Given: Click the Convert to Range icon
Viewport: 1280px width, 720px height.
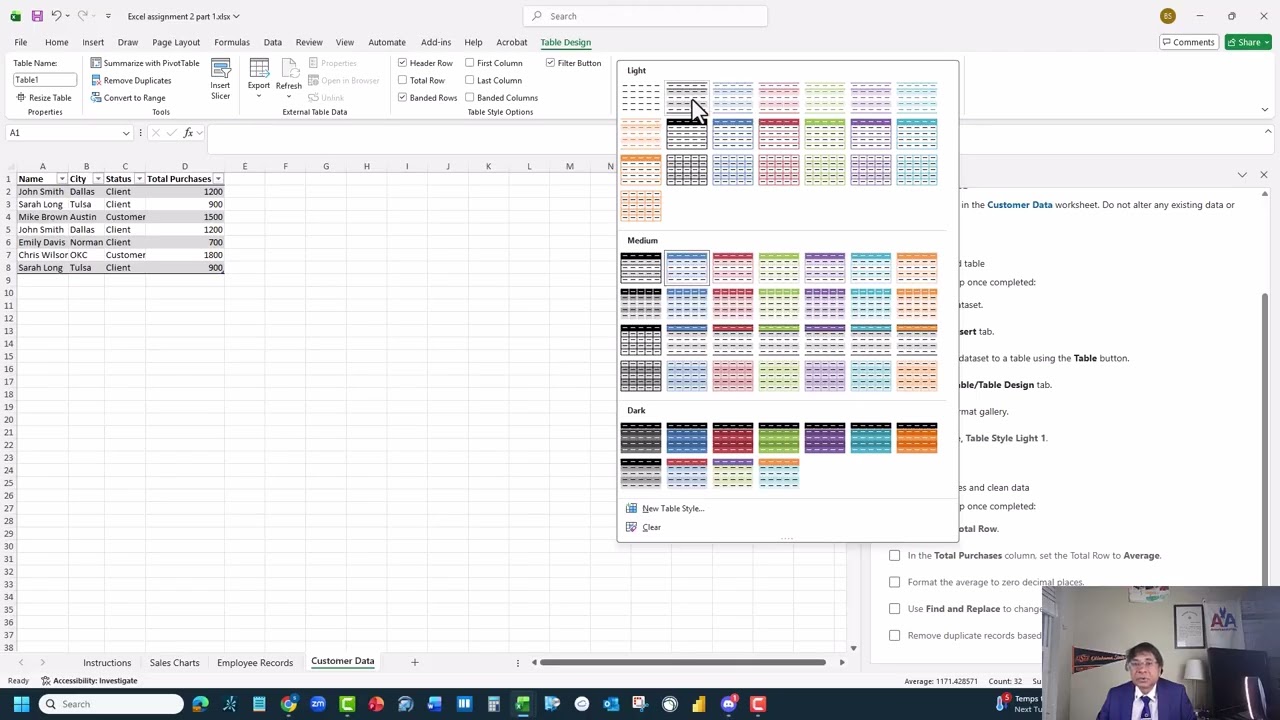Looking at the screenshot, I should click(96, 98).
